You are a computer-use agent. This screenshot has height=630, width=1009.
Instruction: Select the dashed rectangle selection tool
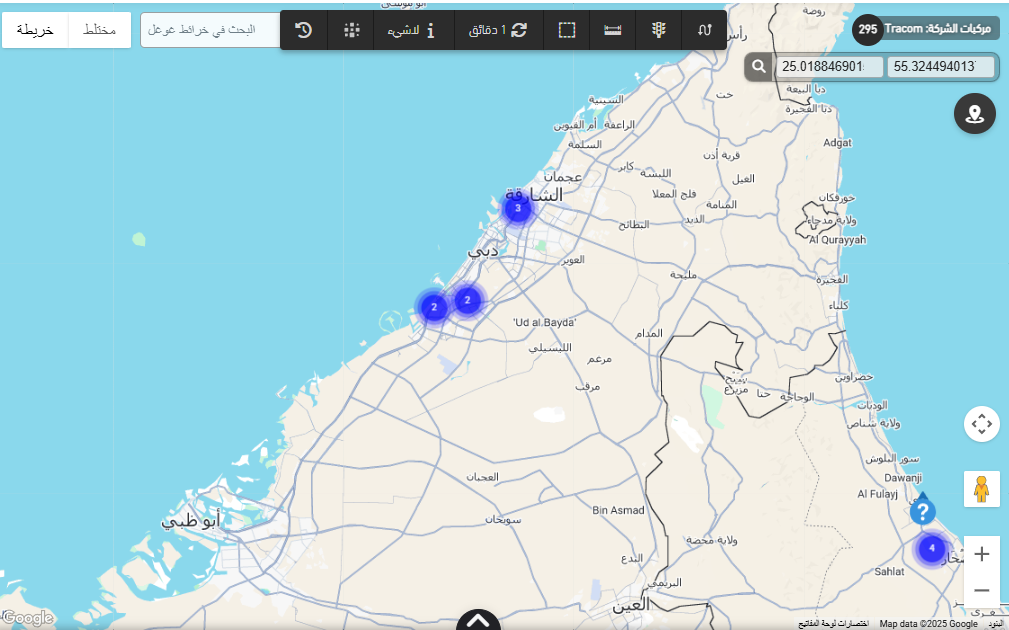click(x=567, y=30)
